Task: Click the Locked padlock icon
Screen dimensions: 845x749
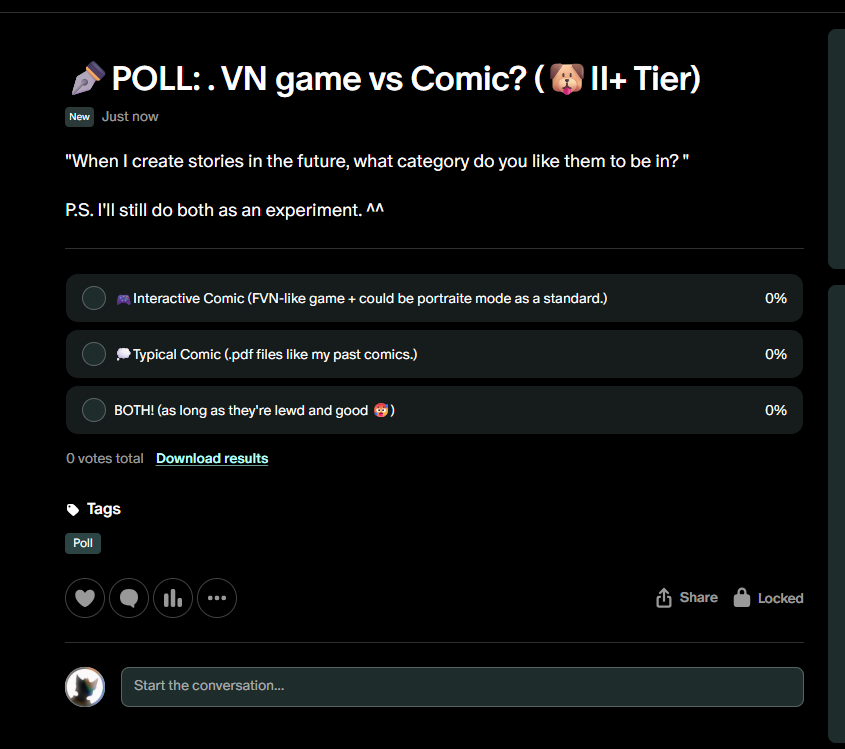Action: (x=742, y=598)
